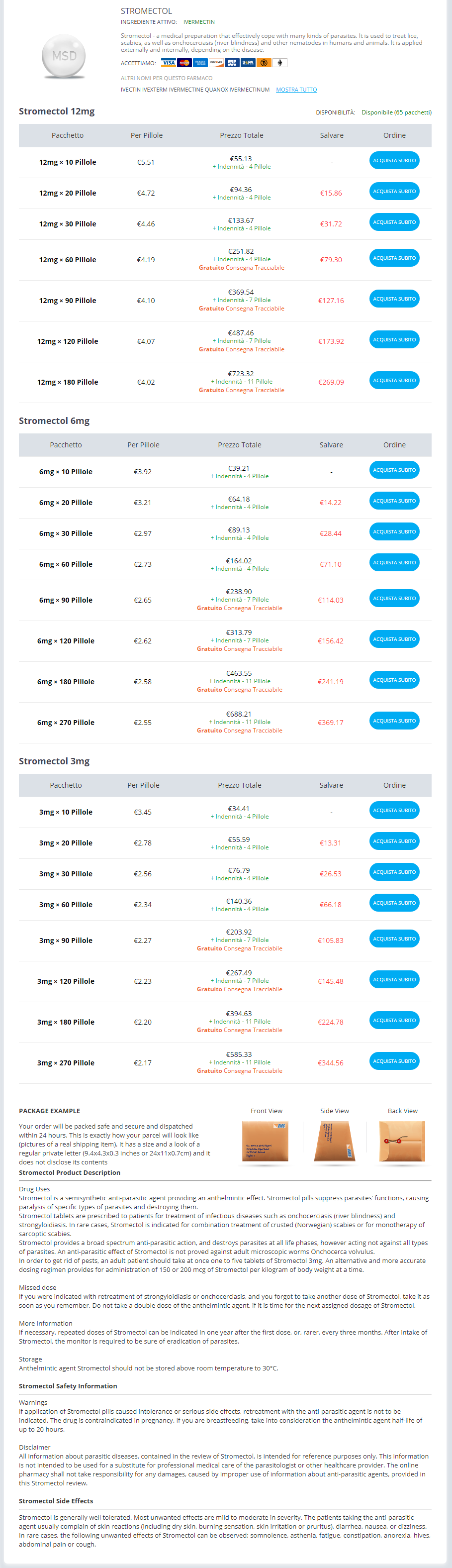Buy the 6mg × 270 Pillole package
Image resolution: width=452 pixels, height=1568 pixels.
pyautogui.click(x=394, y=721)
